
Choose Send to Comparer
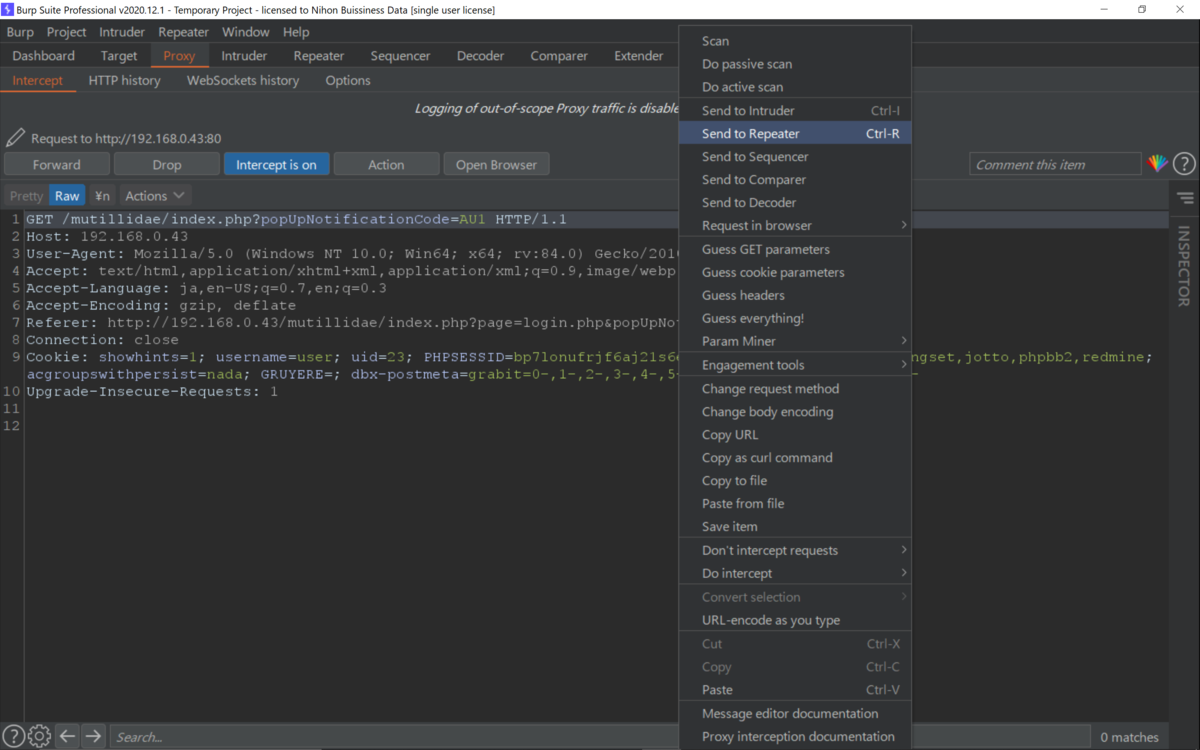tap(795, 179)
